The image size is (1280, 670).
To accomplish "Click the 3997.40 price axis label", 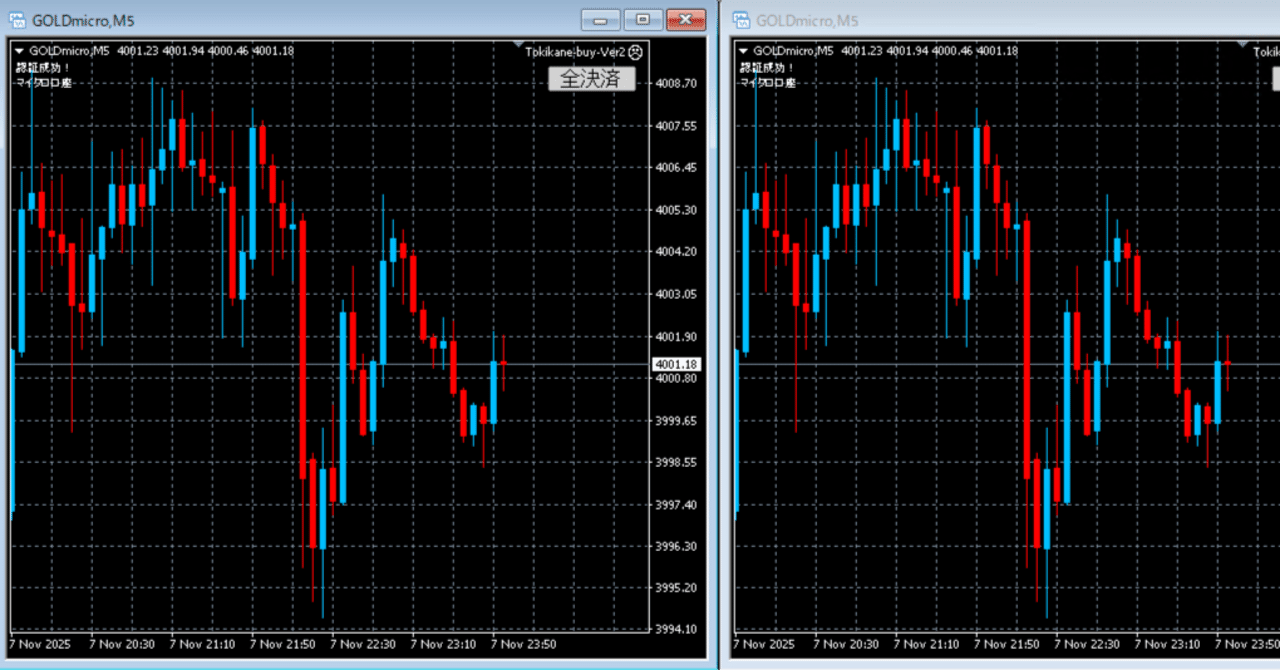I will 677,504.
